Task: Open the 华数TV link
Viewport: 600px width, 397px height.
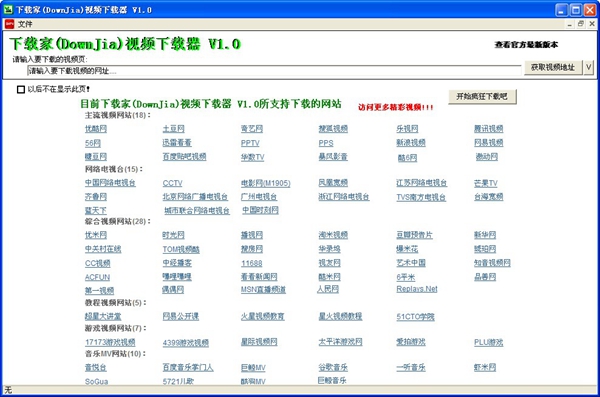Action: pyautogui.click(x=253, y=157)
